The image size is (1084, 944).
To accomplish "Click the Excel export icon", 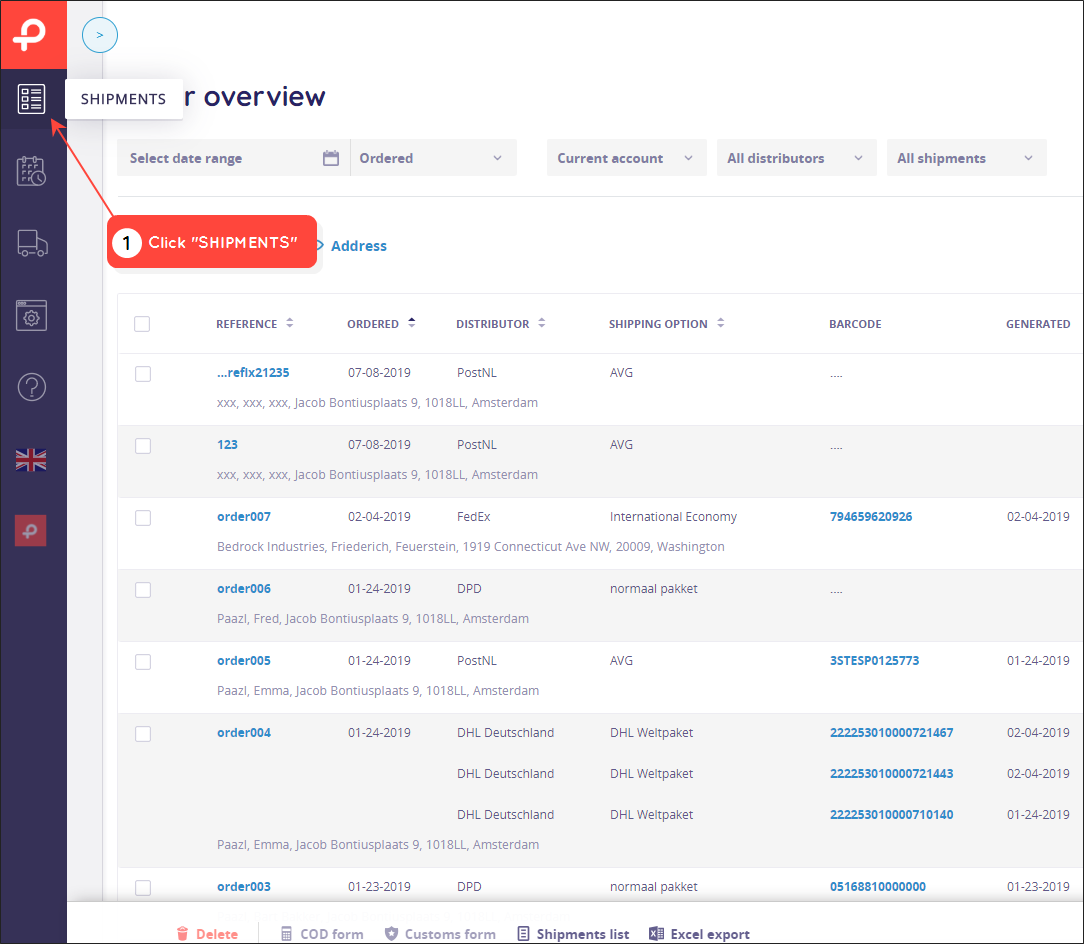I will coord(656,934).
